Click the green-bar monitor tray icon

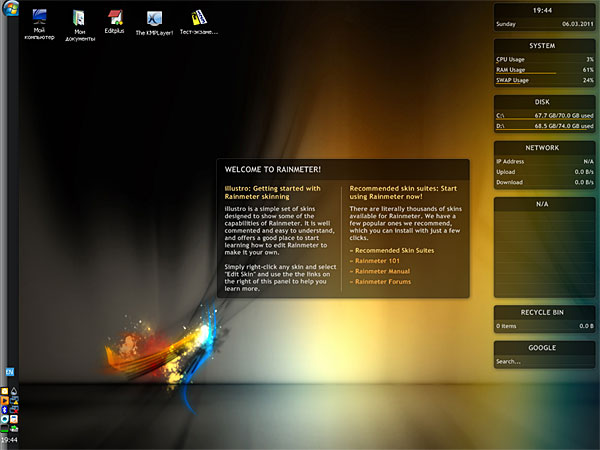point(5,429)
